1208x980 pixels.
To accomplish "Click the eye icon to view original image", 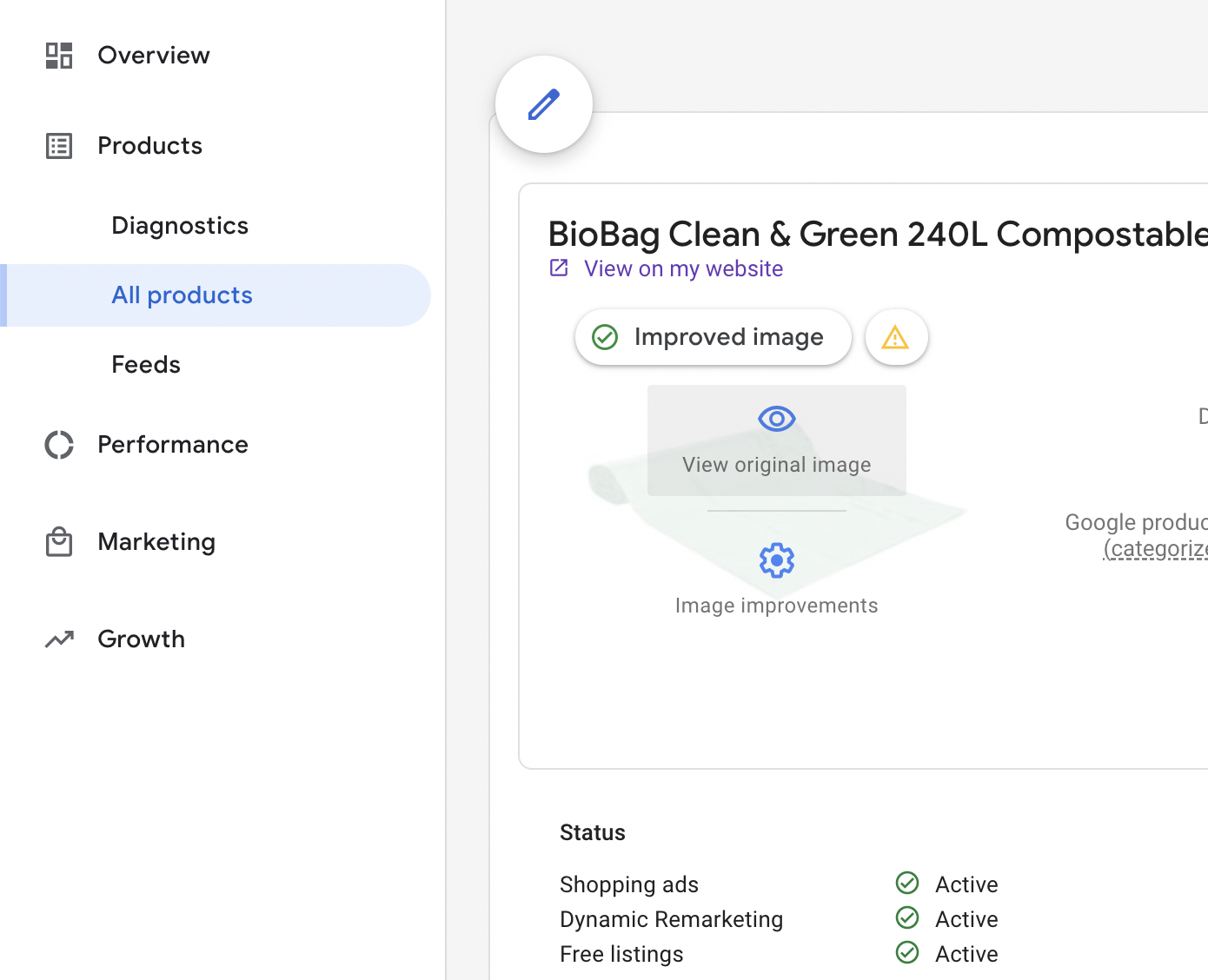I will [x=776, y=419].
